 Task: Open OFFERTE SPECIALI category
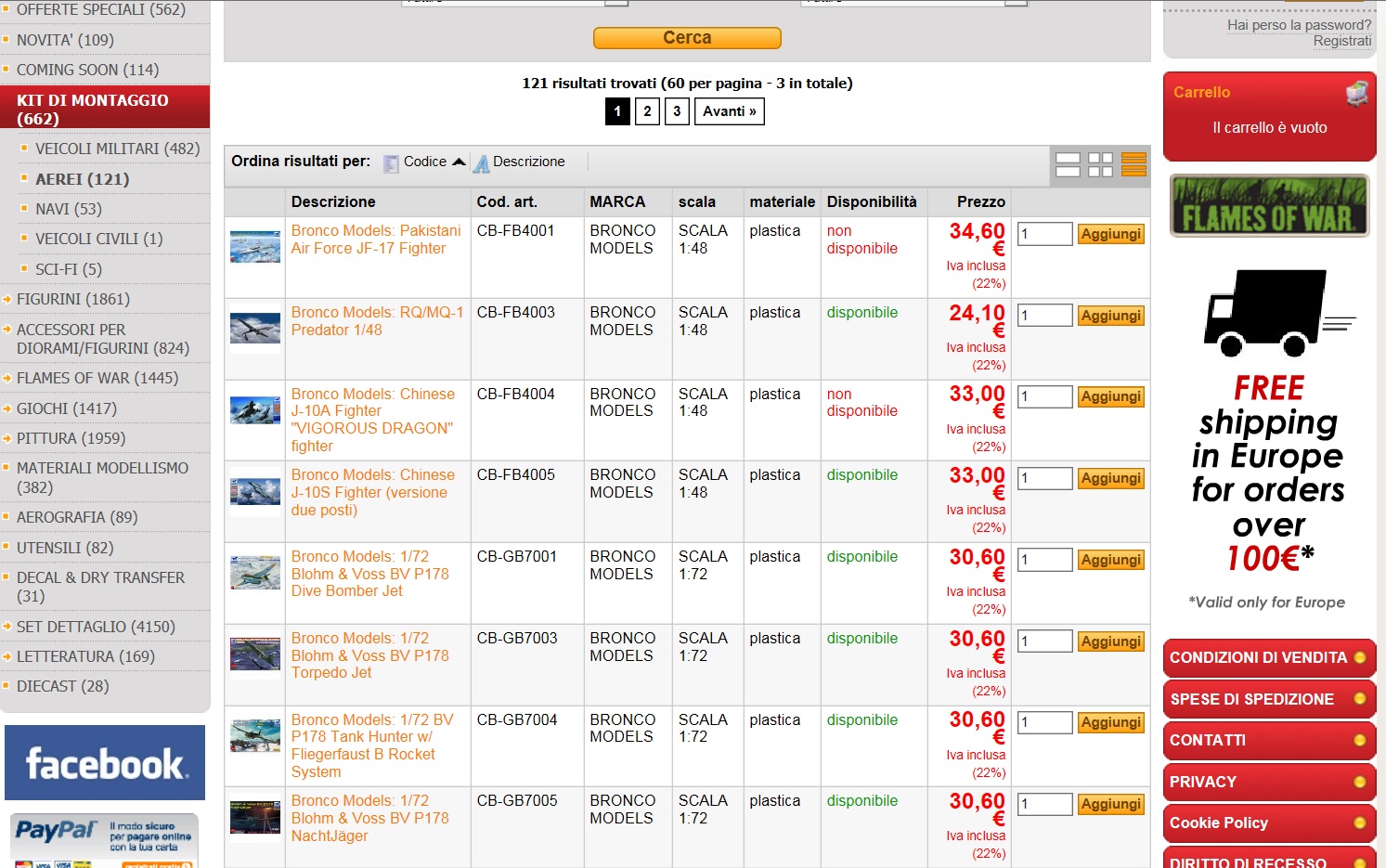[101, 10]
